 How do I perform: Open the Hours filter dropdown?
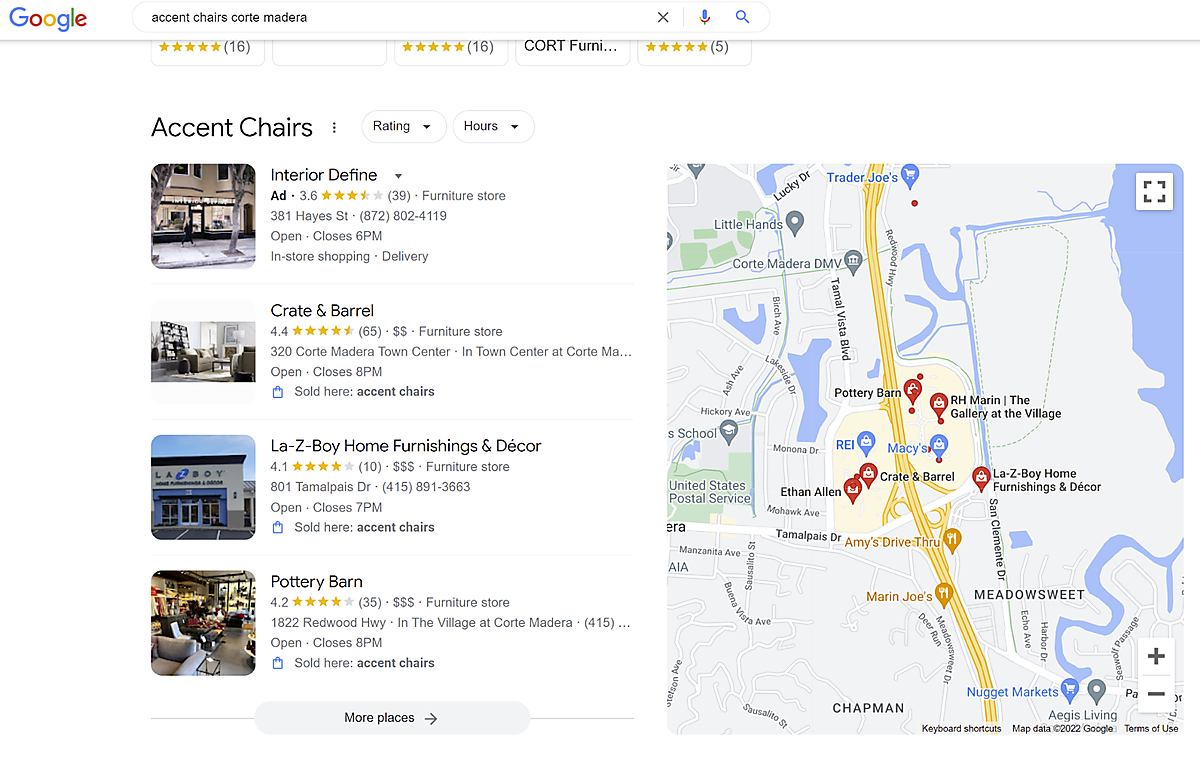point(493,126)
